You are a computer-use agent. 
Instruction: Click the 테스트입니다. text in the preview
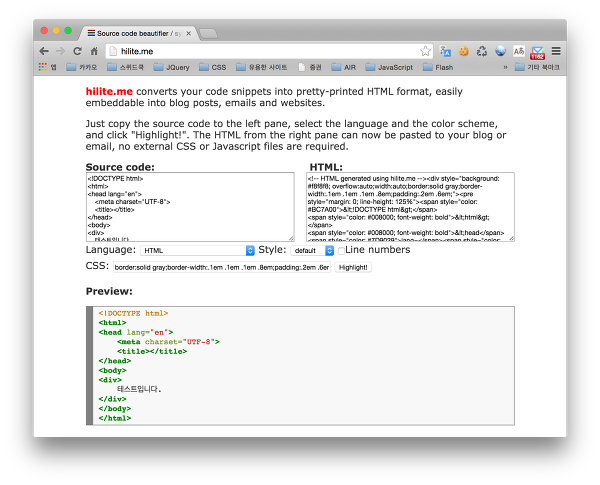click(x=139, y=389)
